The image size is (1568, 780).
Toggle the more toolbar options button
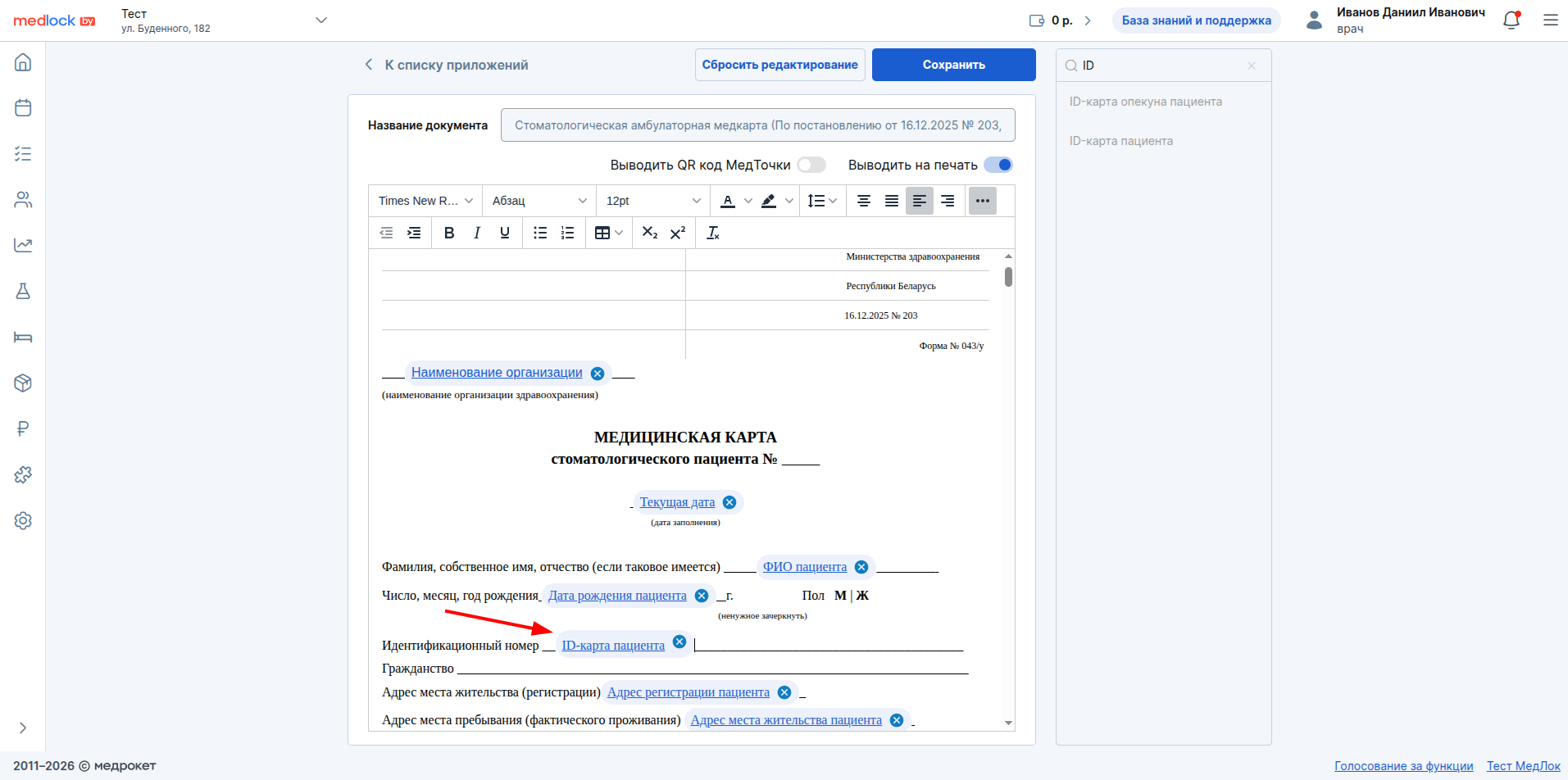click(982, 201)
